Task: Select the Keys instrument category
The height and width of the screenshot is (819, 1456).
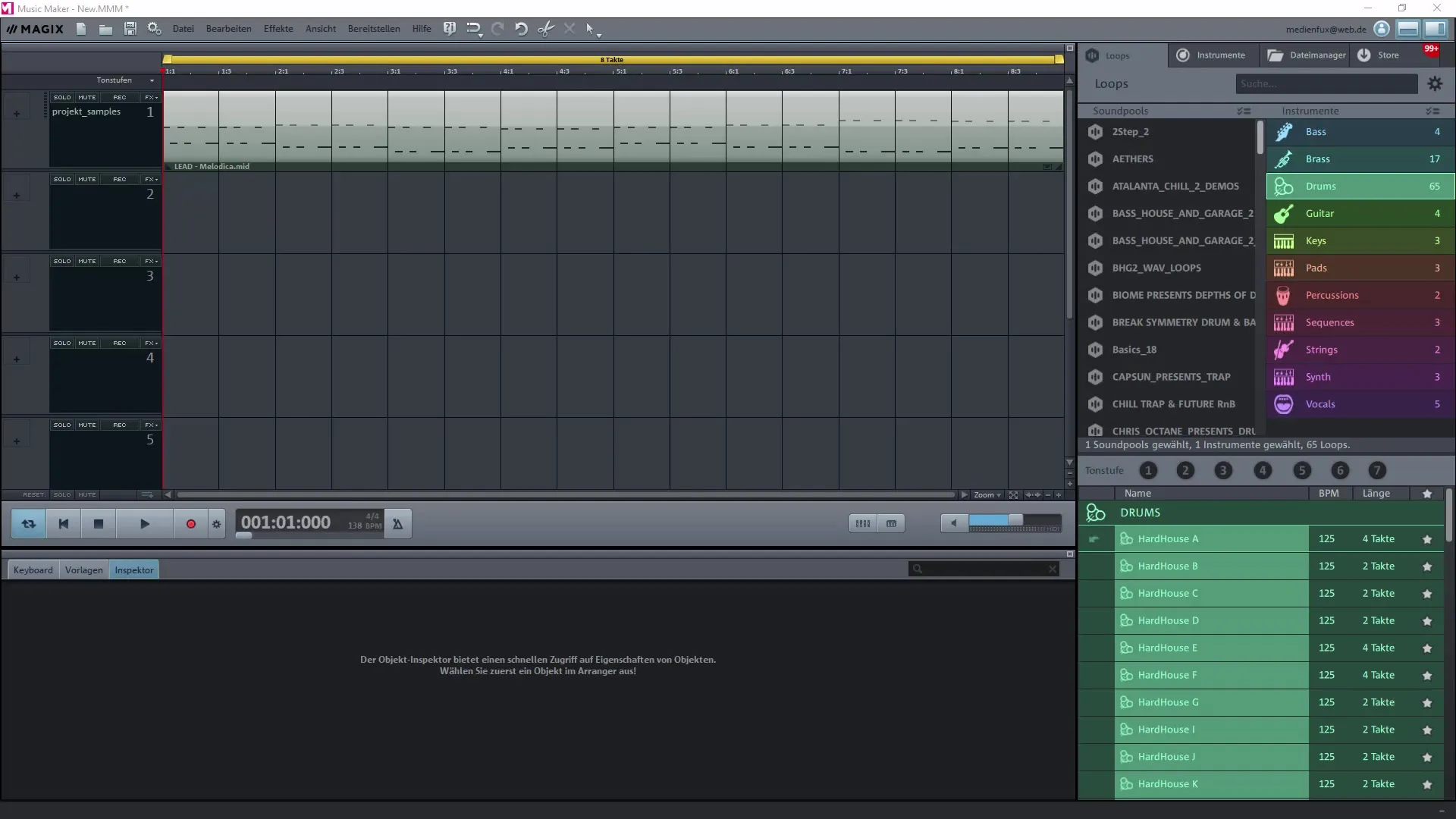Action: pos(1360,241)
